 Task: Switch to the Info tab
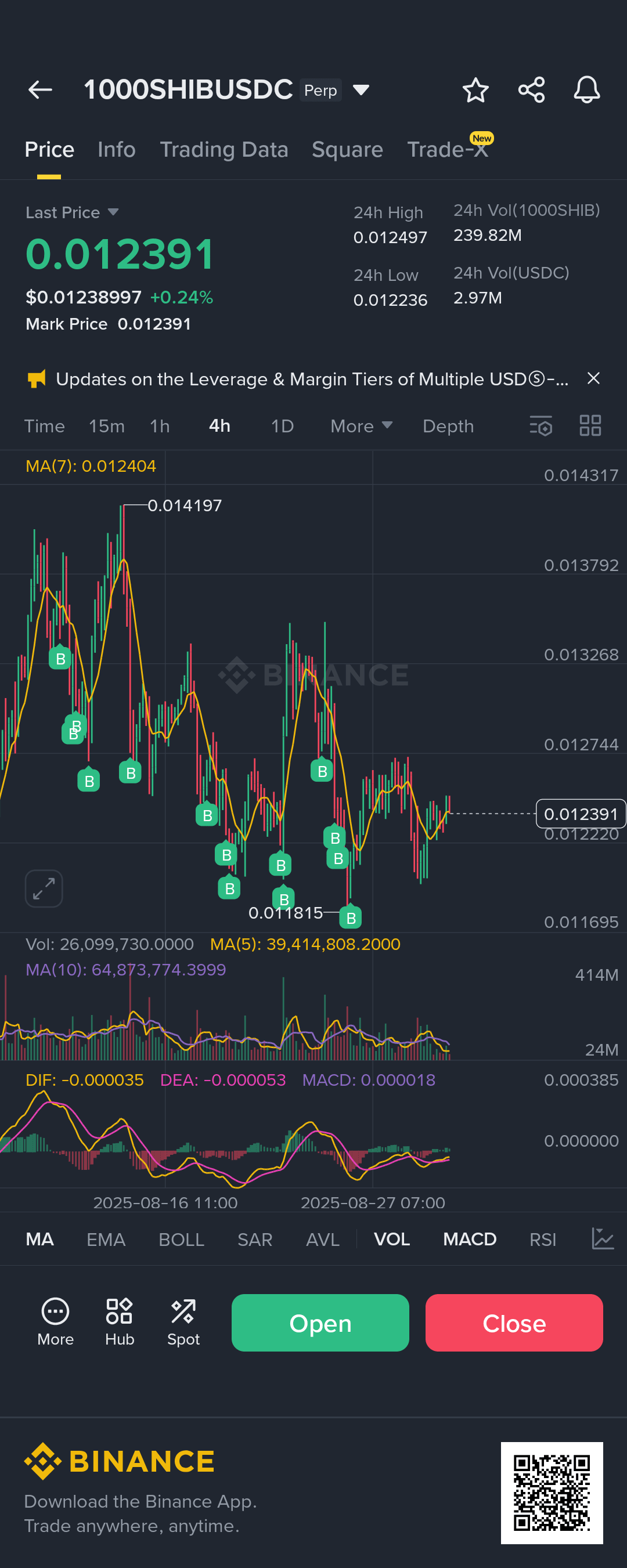point(116,150)
